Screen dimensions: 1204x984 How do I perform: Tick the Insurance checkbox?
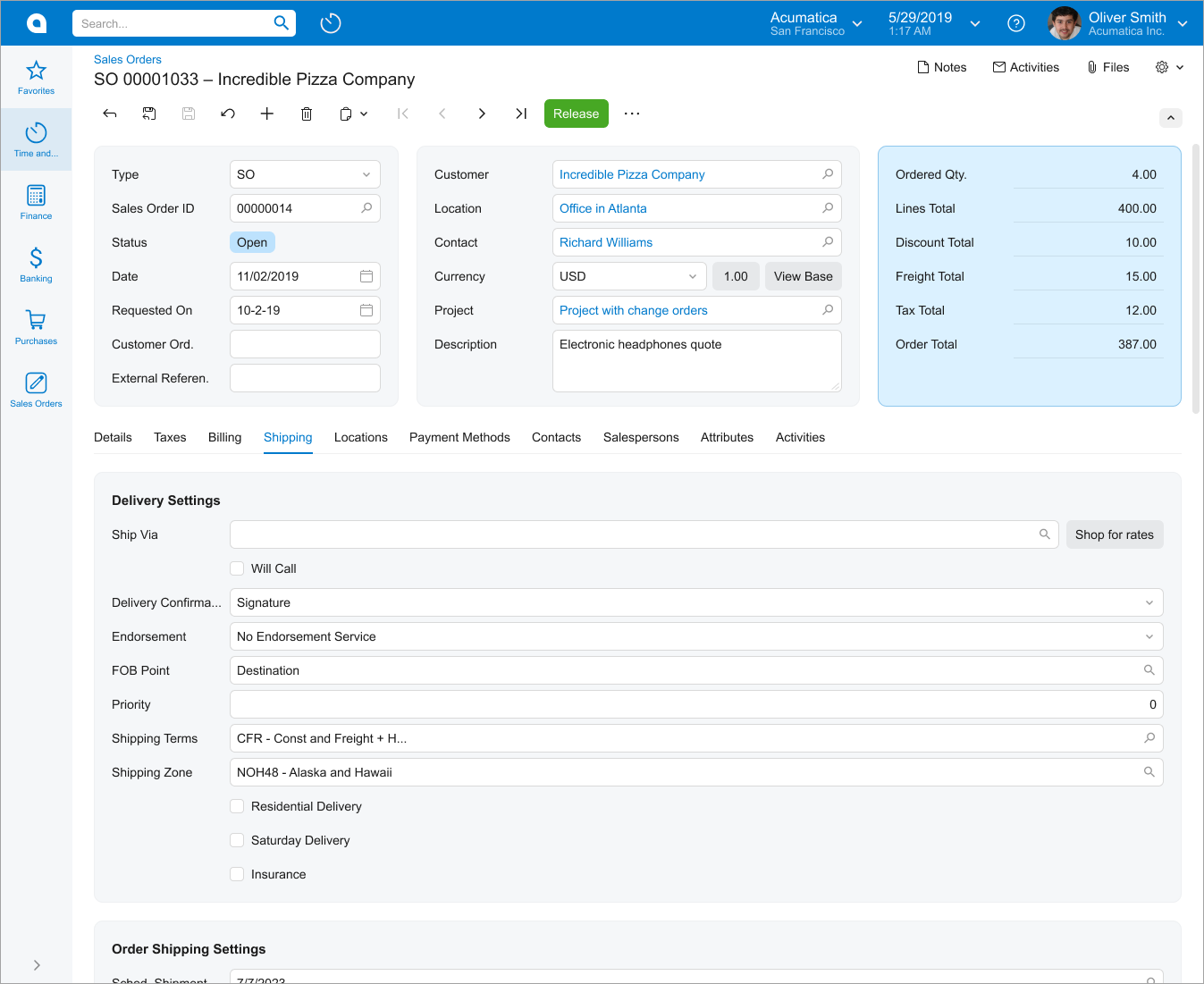pyautogui.click(x=237, y=874)
